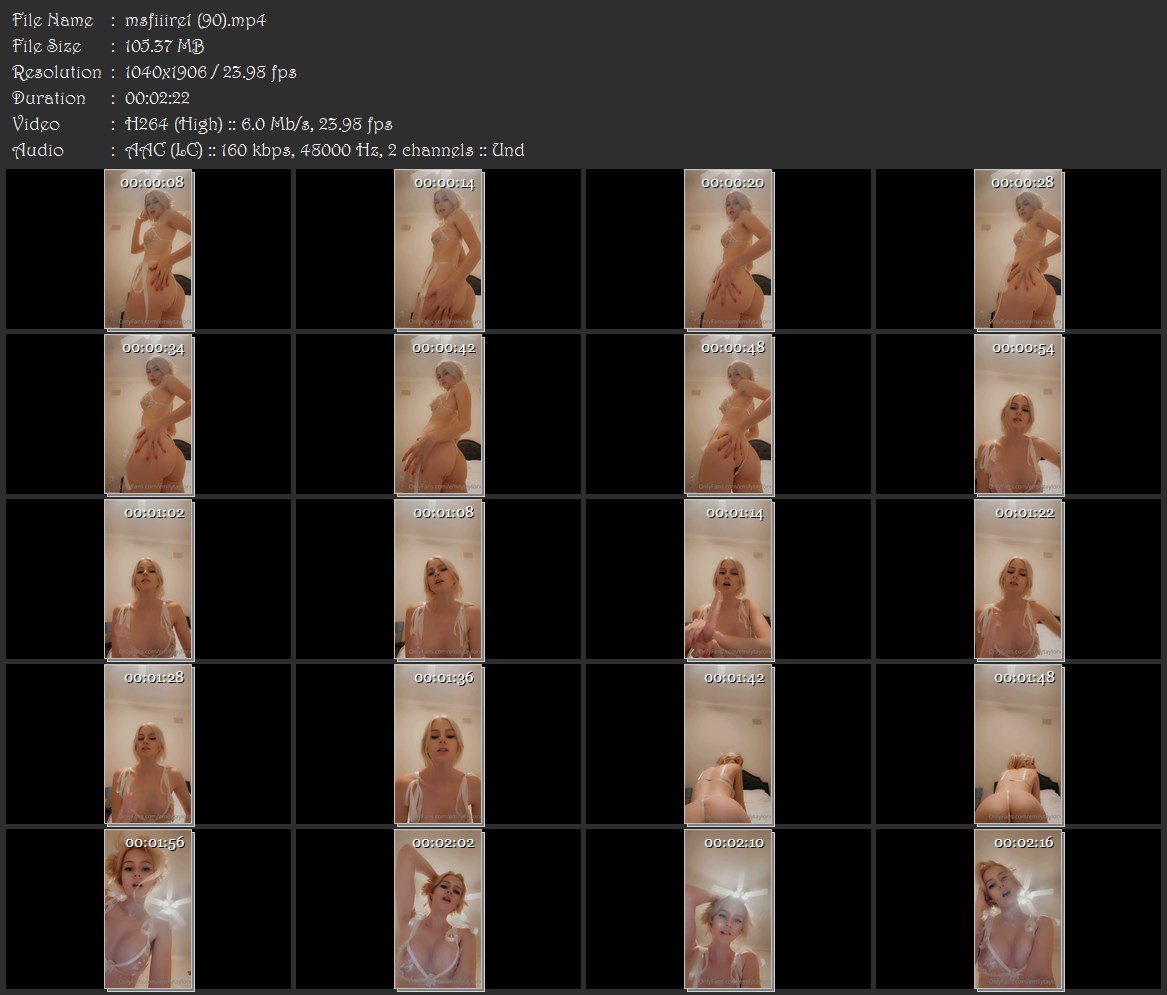Select the audio info starting "AAC (LC)"
Screen dimensions: 1167x995
point(324,150)
